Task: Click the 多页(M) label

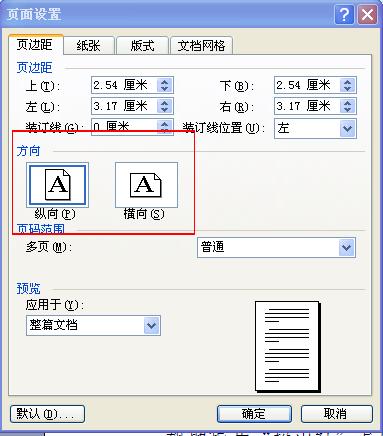Action: (49, 247)
